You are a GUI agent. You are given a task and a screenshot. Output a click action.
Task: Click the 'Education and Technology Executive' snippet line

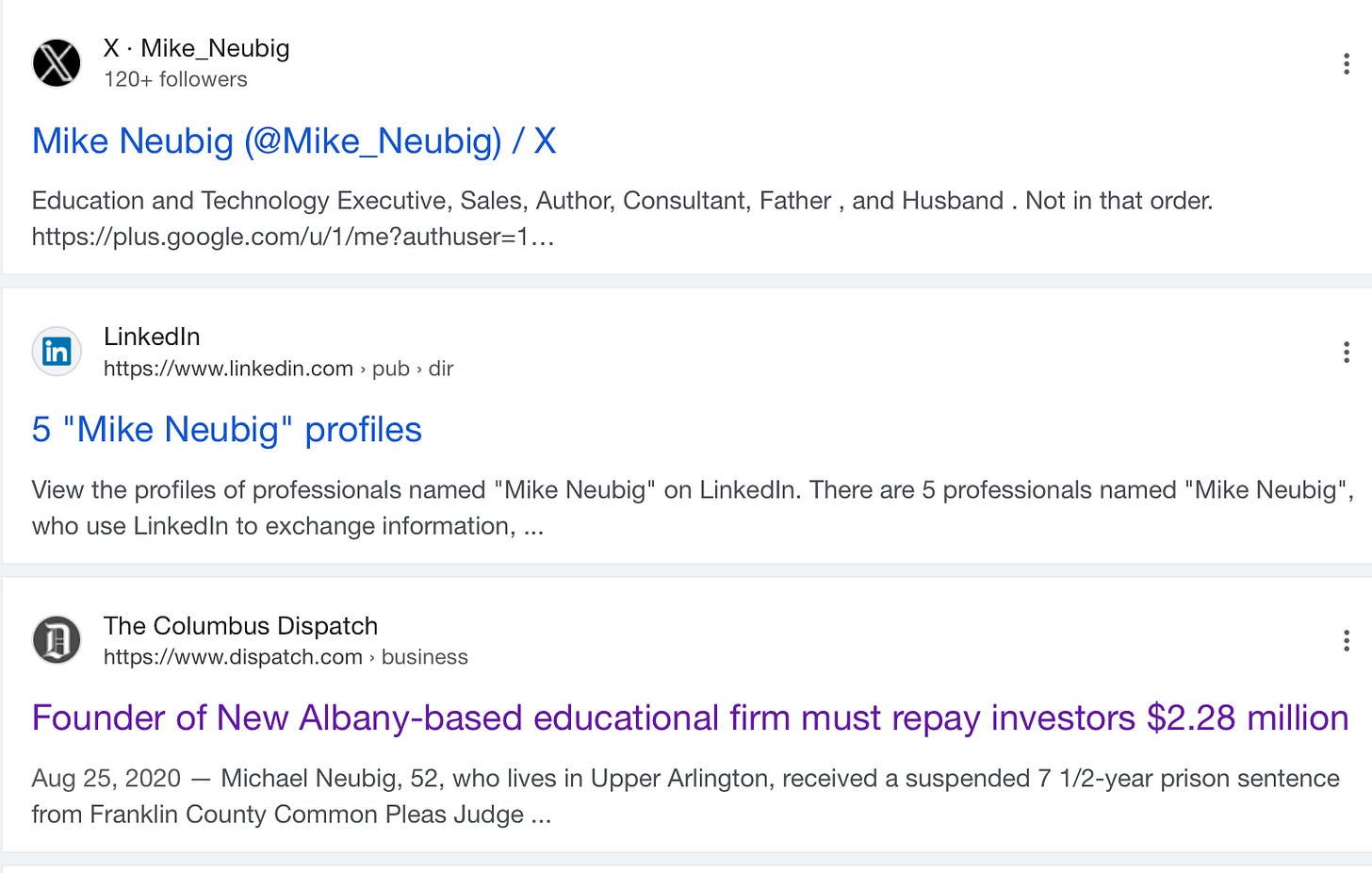pyautogui.click(x=622, y=201)
